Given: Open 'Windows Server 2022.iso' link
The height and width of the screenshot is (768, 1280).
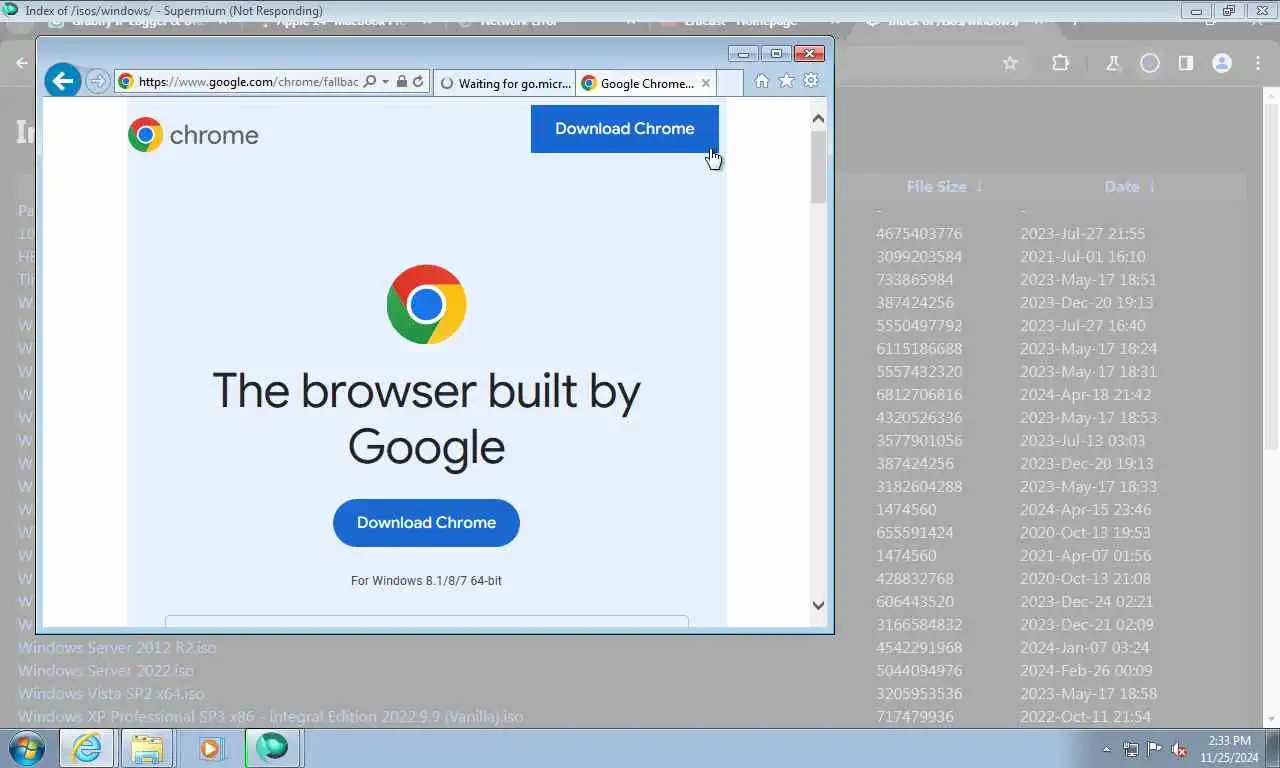Looking at the screenshot, I should (106, 671).
